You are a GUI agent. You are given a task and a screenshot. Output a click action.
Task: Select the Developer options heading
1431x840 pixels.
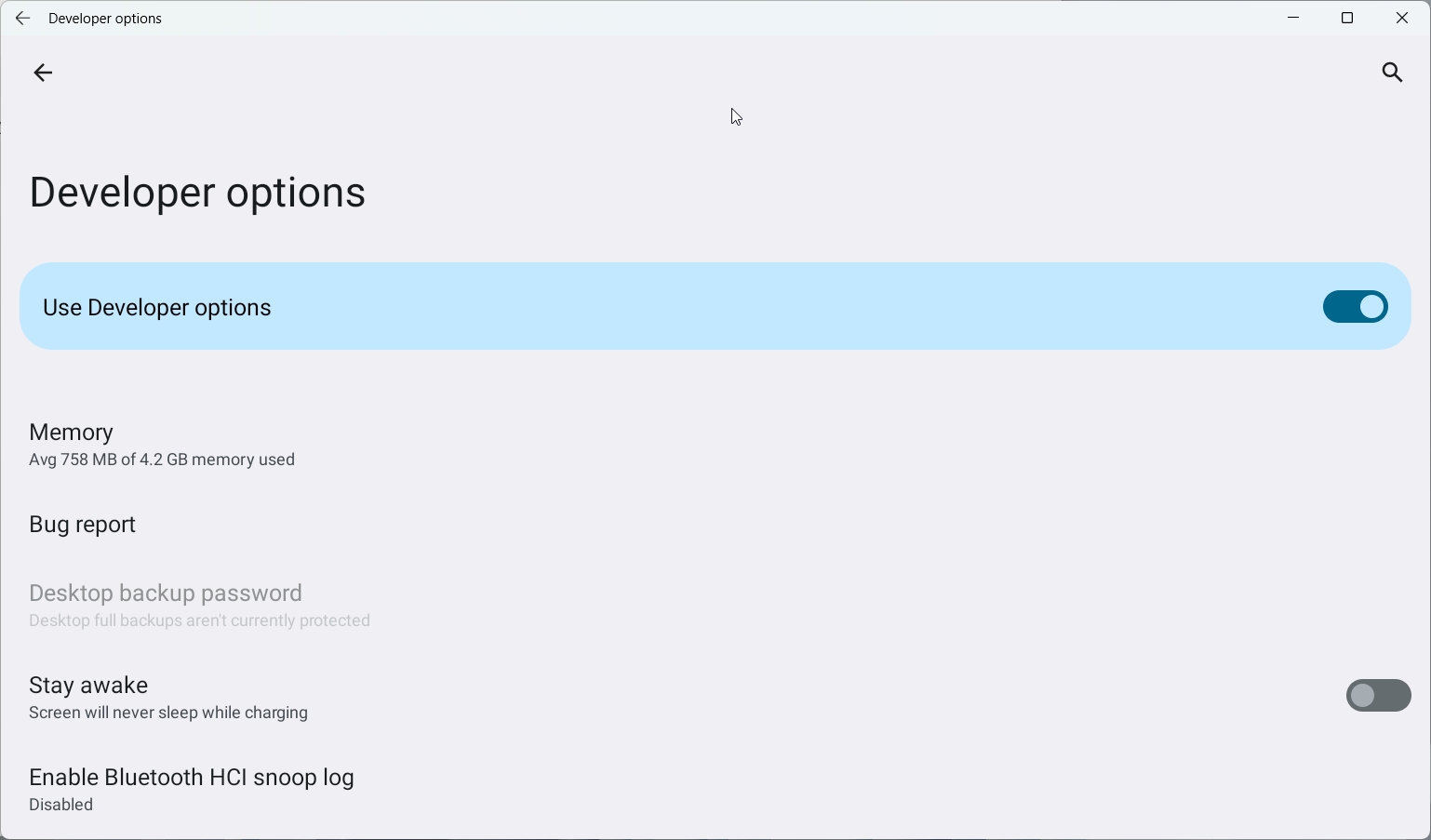coord(196,193)
